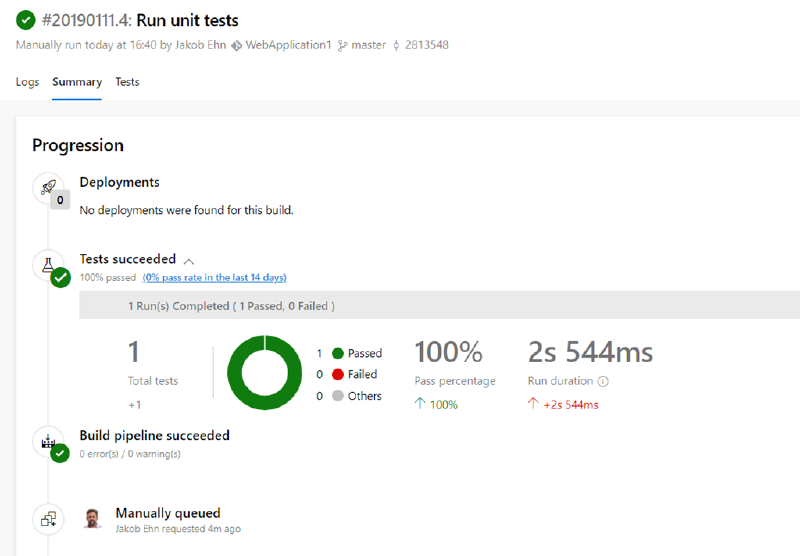Click the green donut chart of test results
This screenshot has height=556, width=800.
pos(264,372)
